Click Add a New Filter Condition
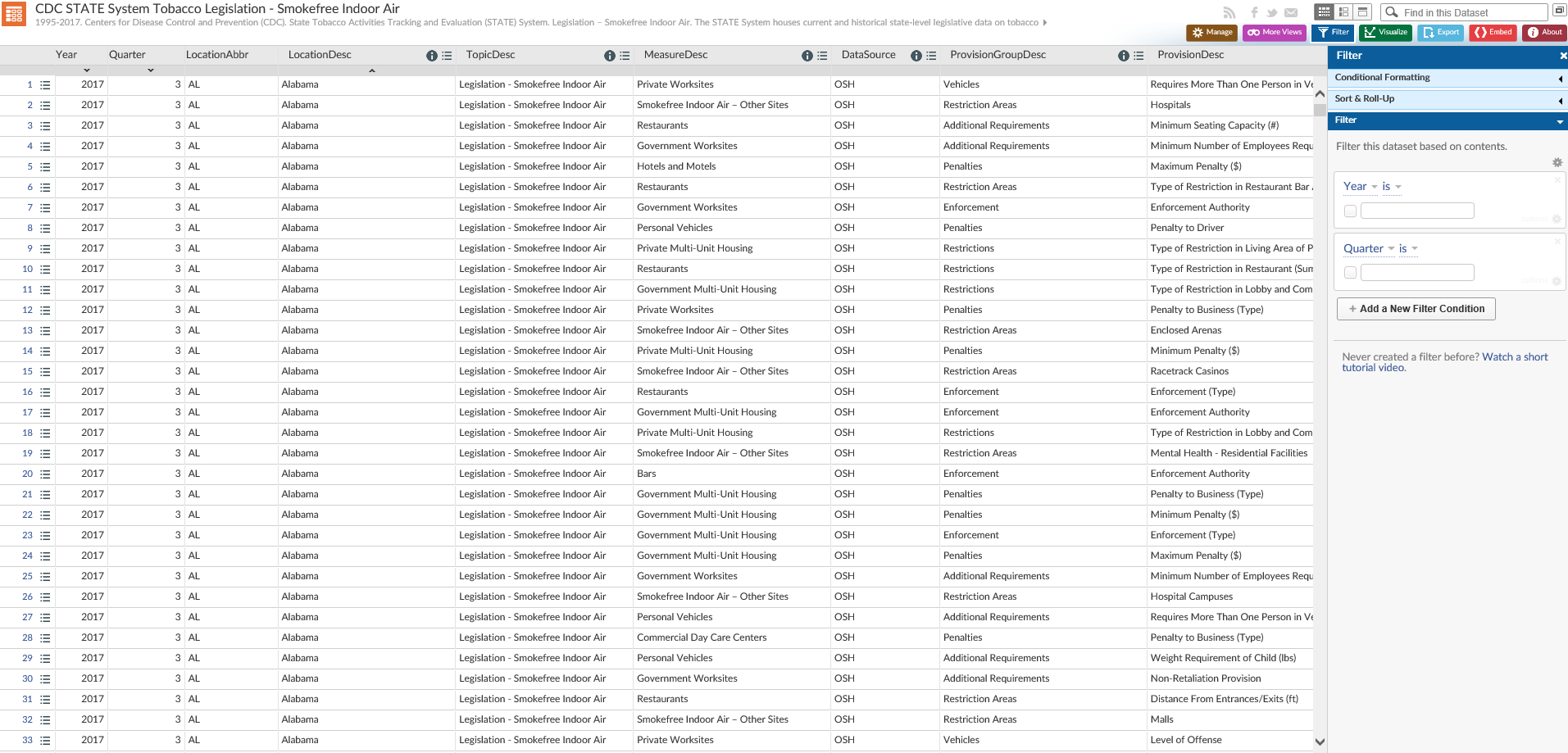Viewport: 1568px width, 753px height. coord(1416,309)
